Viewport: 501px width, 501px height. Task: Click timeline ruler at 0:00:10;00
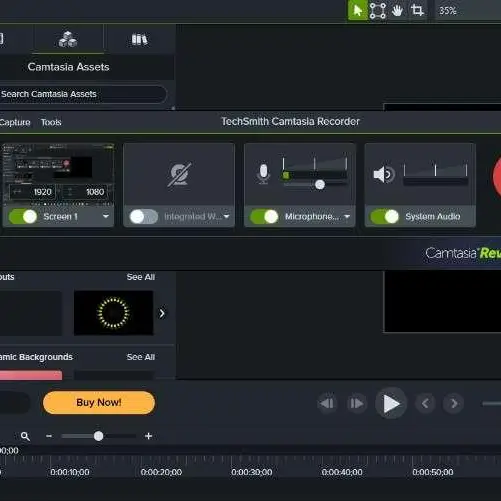(70, 472)
